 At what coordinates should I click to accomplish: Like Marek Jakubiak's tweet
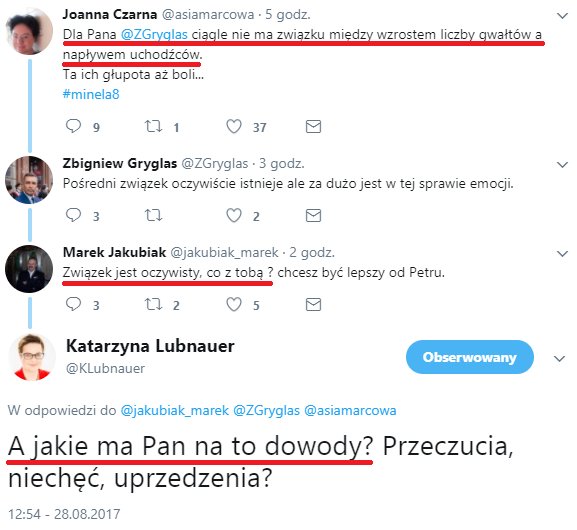[x=234, y=304]
